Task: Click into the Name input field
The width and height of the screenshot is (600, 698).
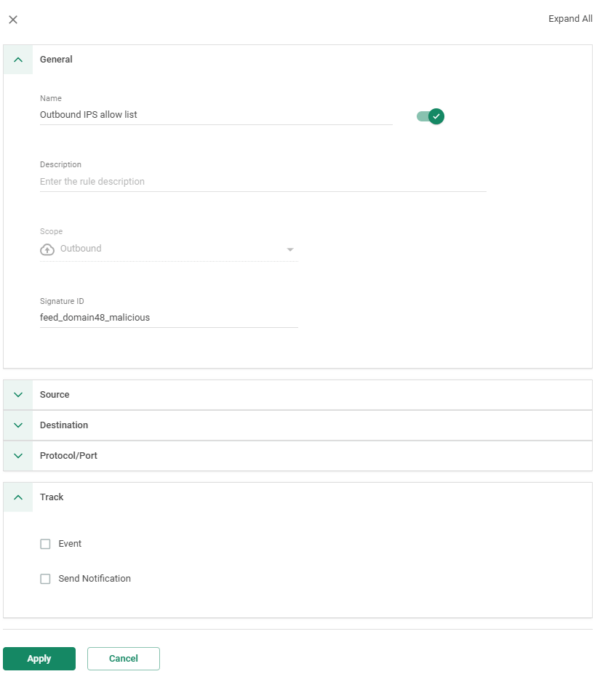Action: click(216, 115)
